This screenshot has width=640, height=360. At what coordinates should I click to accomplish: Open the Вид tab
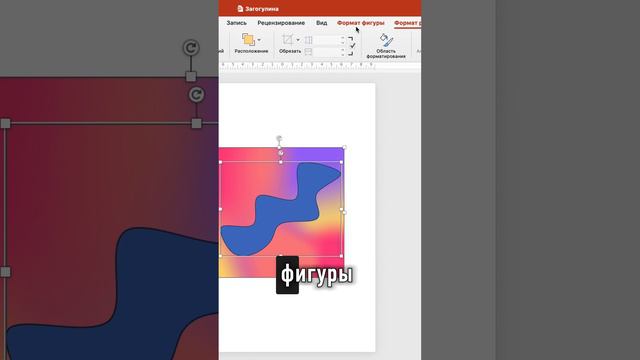click(x=321, y=23)
